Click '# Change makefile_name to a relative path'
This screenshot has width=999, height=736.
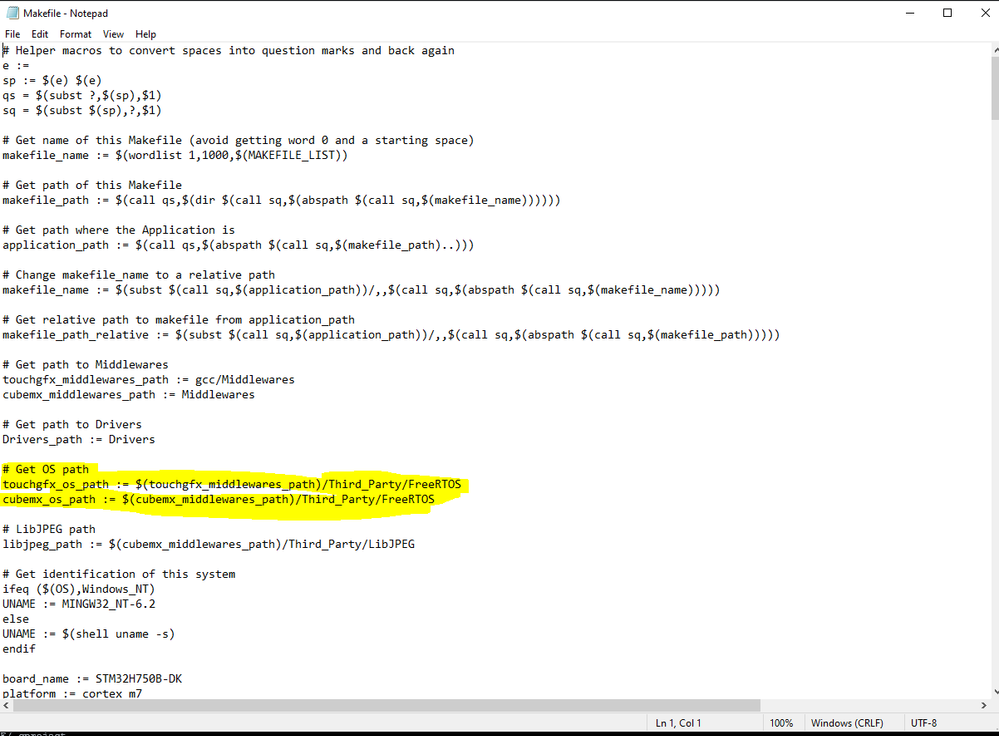(138, 275)
